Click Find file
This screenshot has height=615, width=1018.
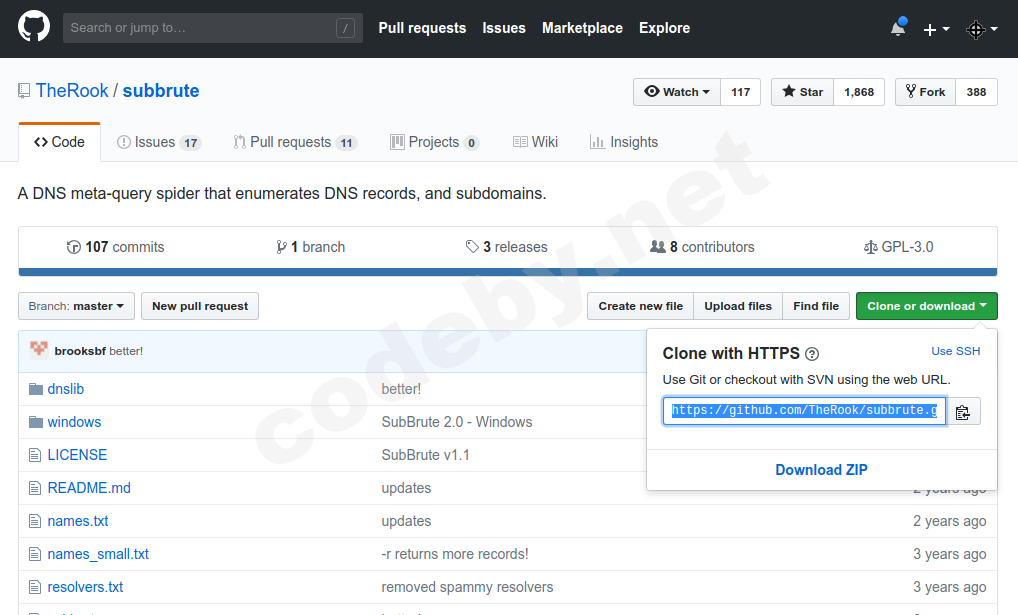(816, 306)
